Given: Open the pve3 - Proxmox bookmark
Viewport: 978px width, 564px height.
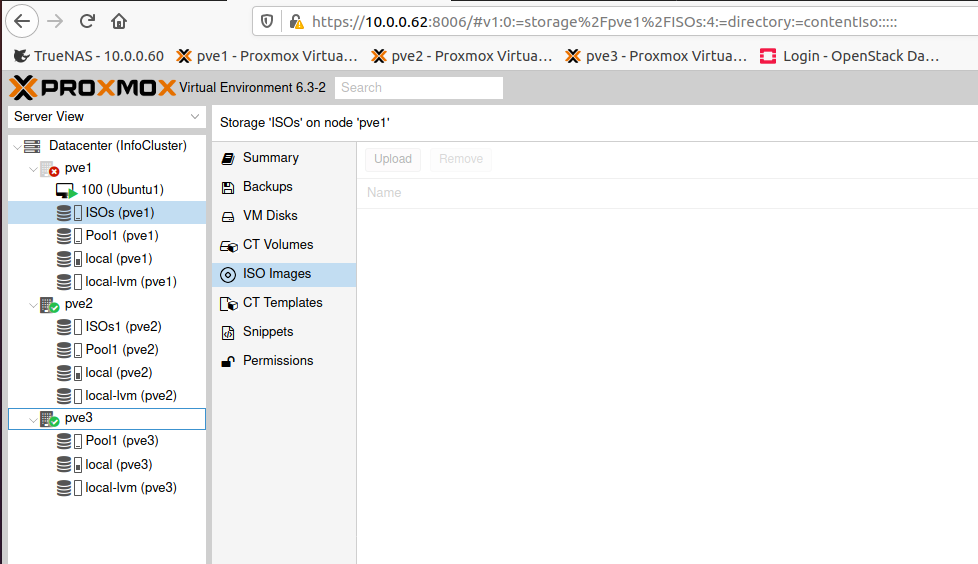Looking at the screenshot, I should 656,56.
